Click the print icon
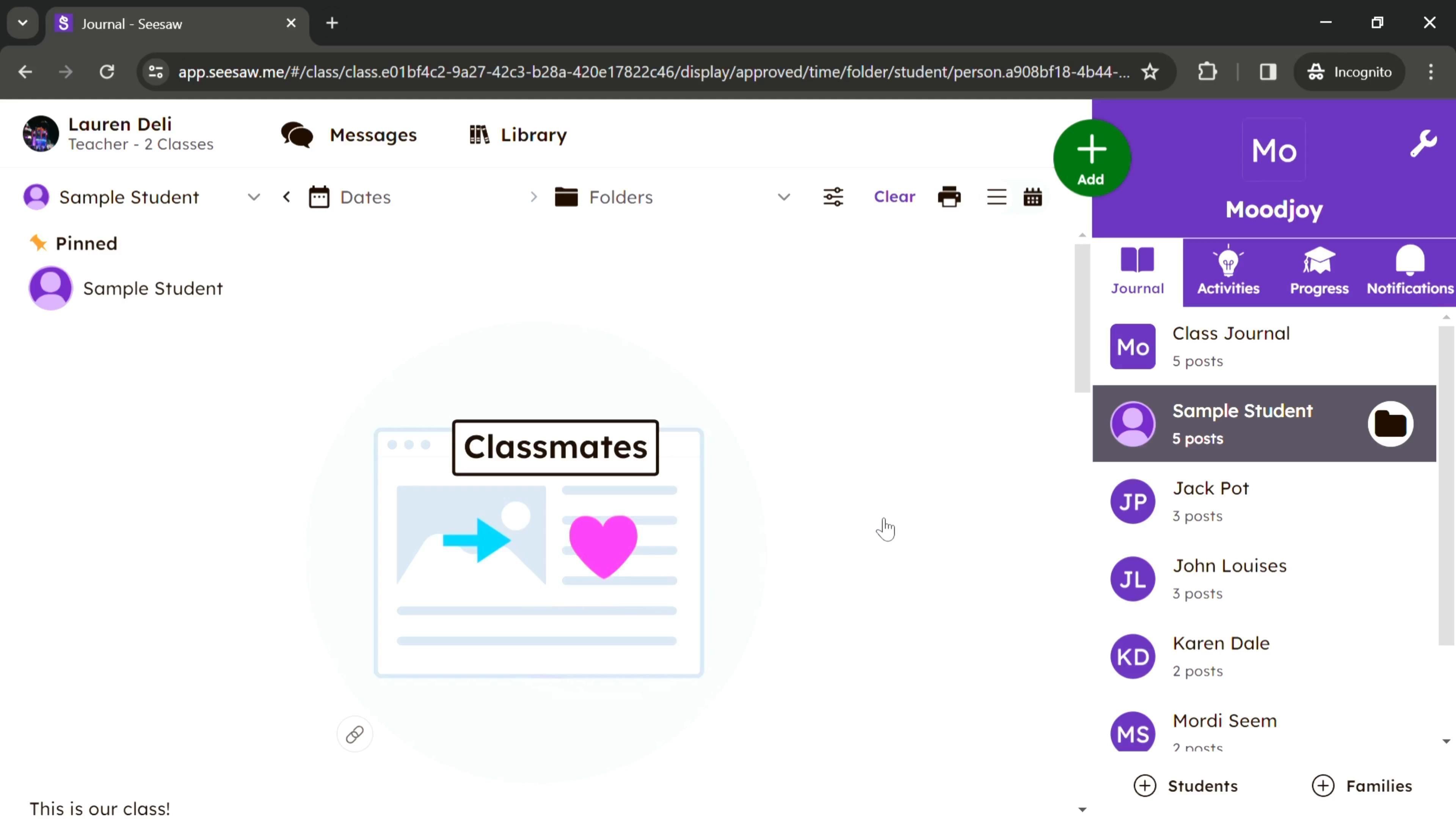Image resolution: width=1456 pixels, height=819 pixels. pos(949,197)
